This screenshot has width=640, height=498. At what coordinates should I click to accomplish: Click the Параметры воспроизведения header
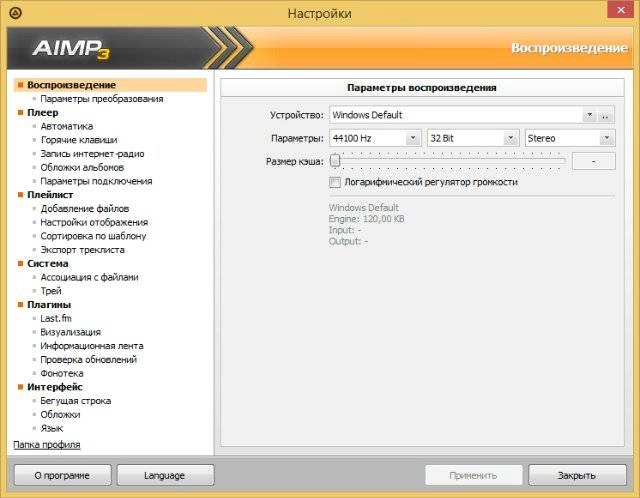pos(422,88)
